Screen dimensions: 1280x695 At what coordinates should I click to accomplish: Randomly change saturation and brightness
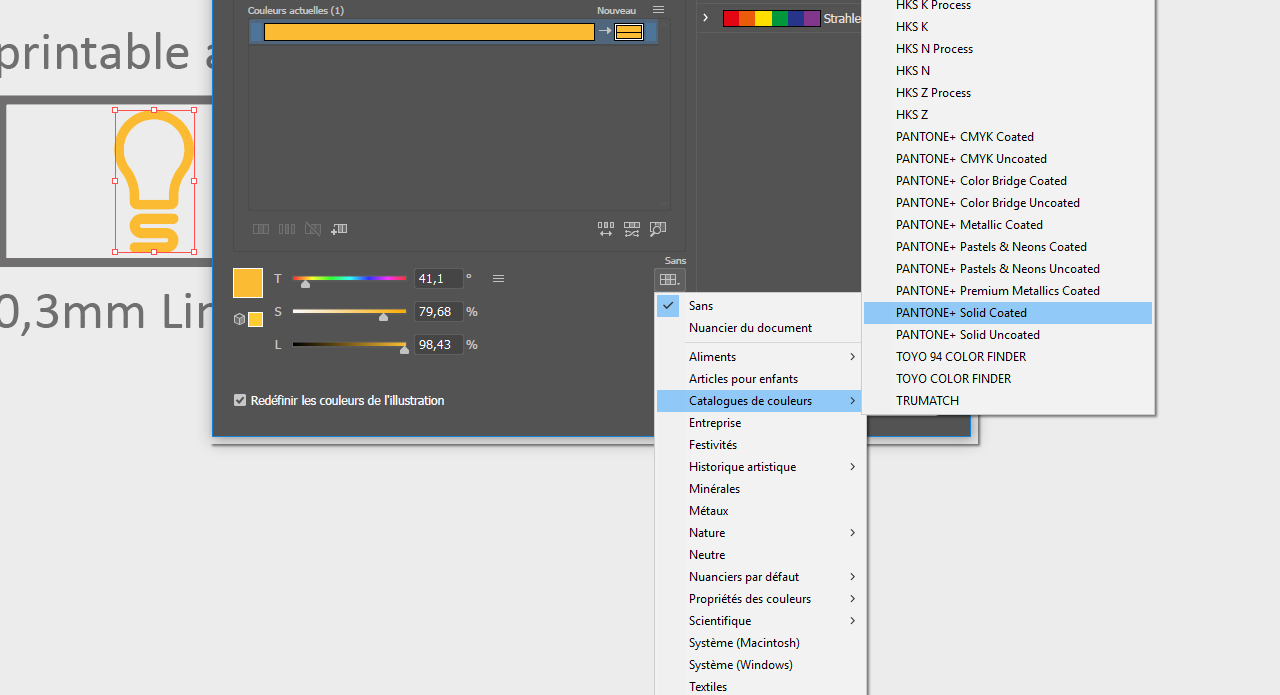(x=632, y=229)
